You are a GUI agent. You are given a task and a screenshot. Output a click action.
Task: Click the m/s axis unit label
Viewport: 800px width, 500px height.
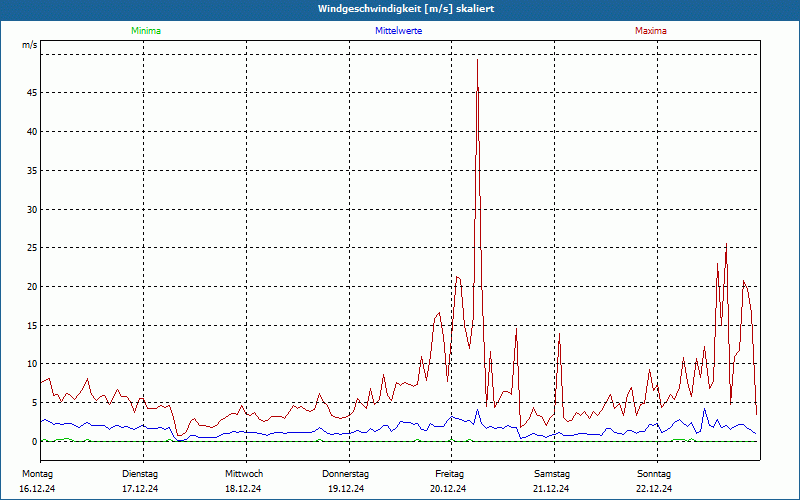29,46
